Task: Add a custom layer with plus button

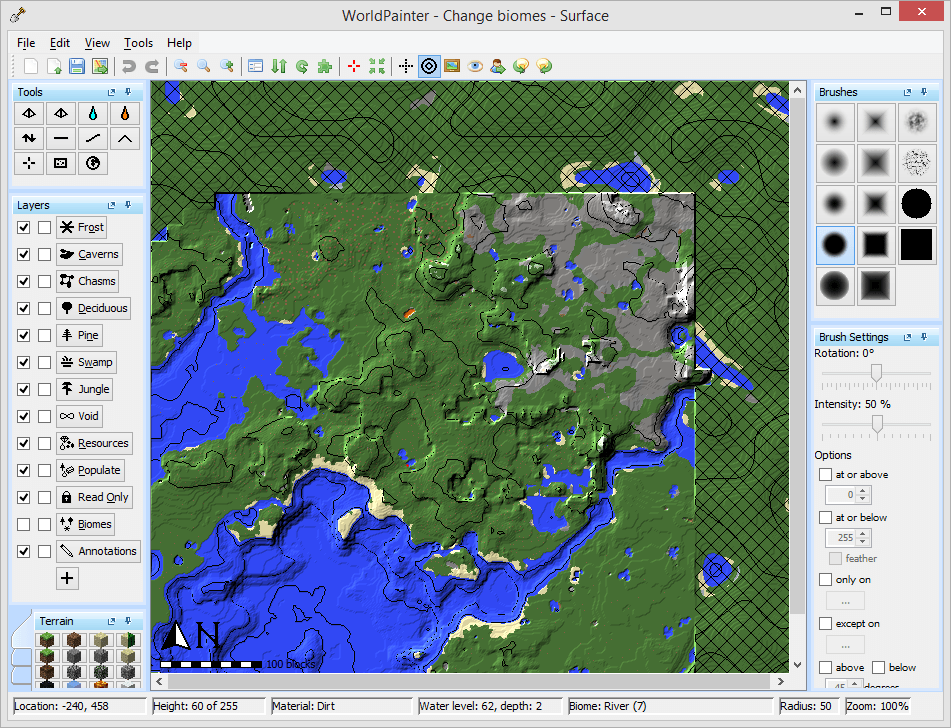Action: click(x=67, y=578)
